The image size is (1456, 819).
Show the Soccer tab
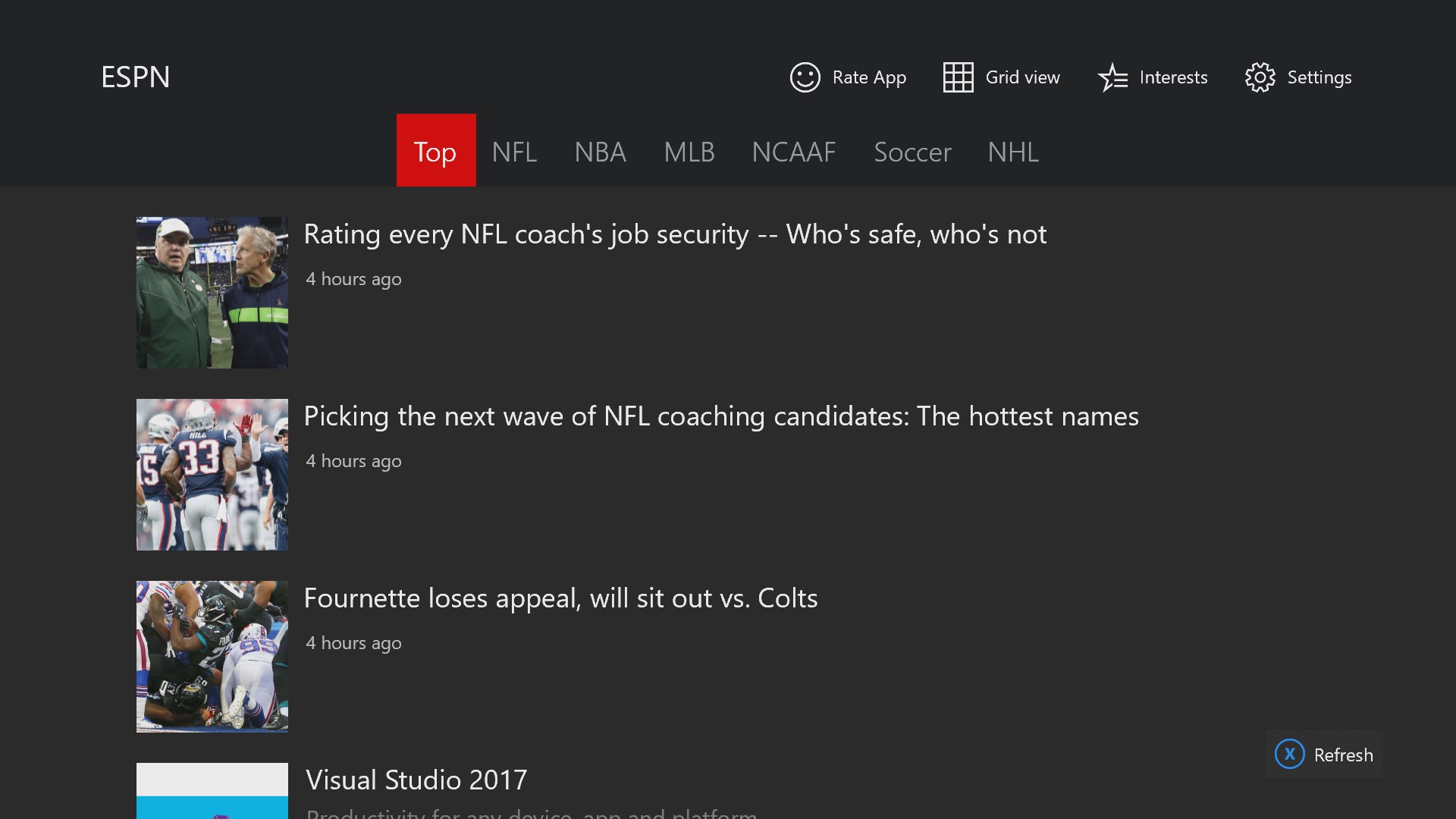(912, 152)
